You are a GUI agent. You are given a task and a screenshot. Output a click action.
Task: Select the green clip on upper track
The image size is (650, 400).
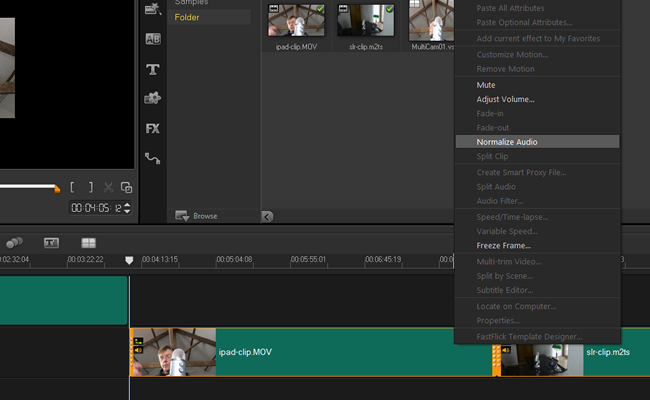pyautogui.click(x=63, y=301)
